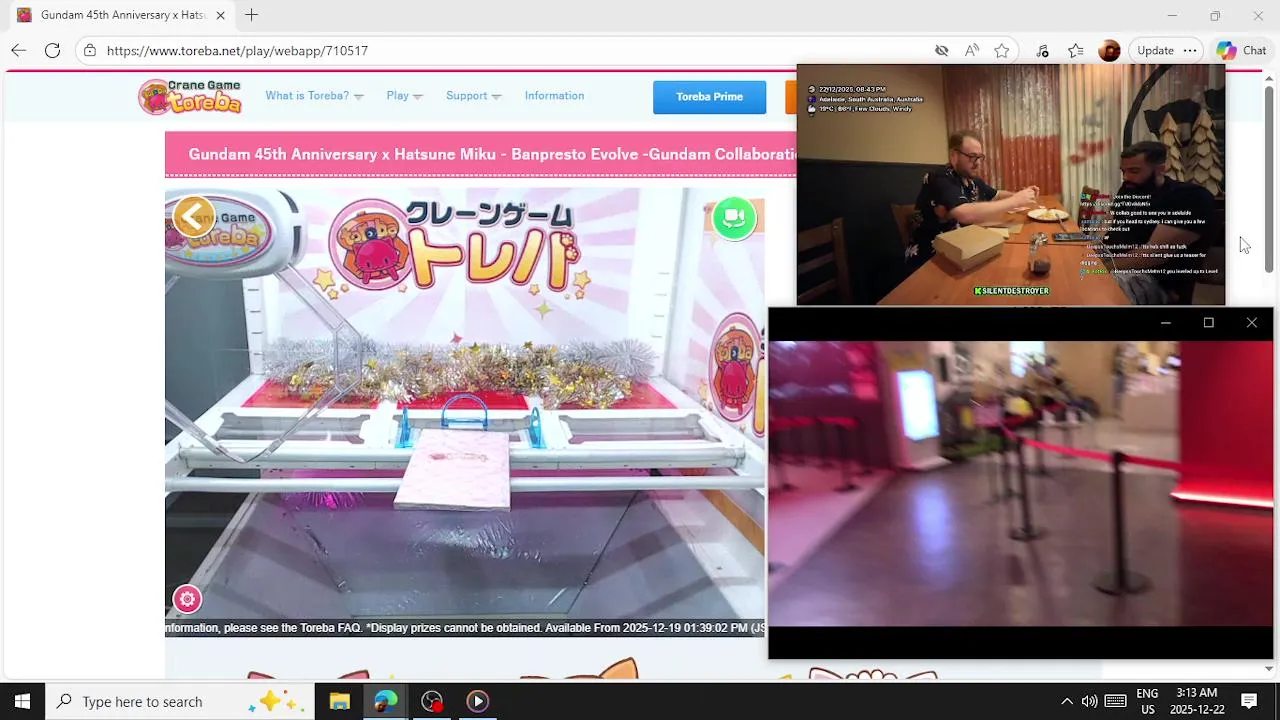1280x720 pixels.
Task: Click the scrollbar down arrow
Action: tap(1269, 669)
